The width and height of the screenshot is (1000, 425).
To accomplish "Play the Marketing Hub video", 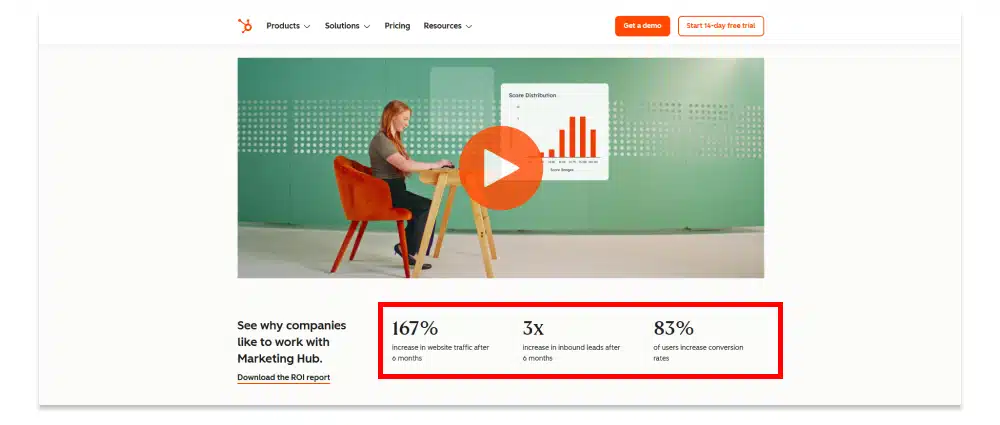I will [x=501, y=168].
